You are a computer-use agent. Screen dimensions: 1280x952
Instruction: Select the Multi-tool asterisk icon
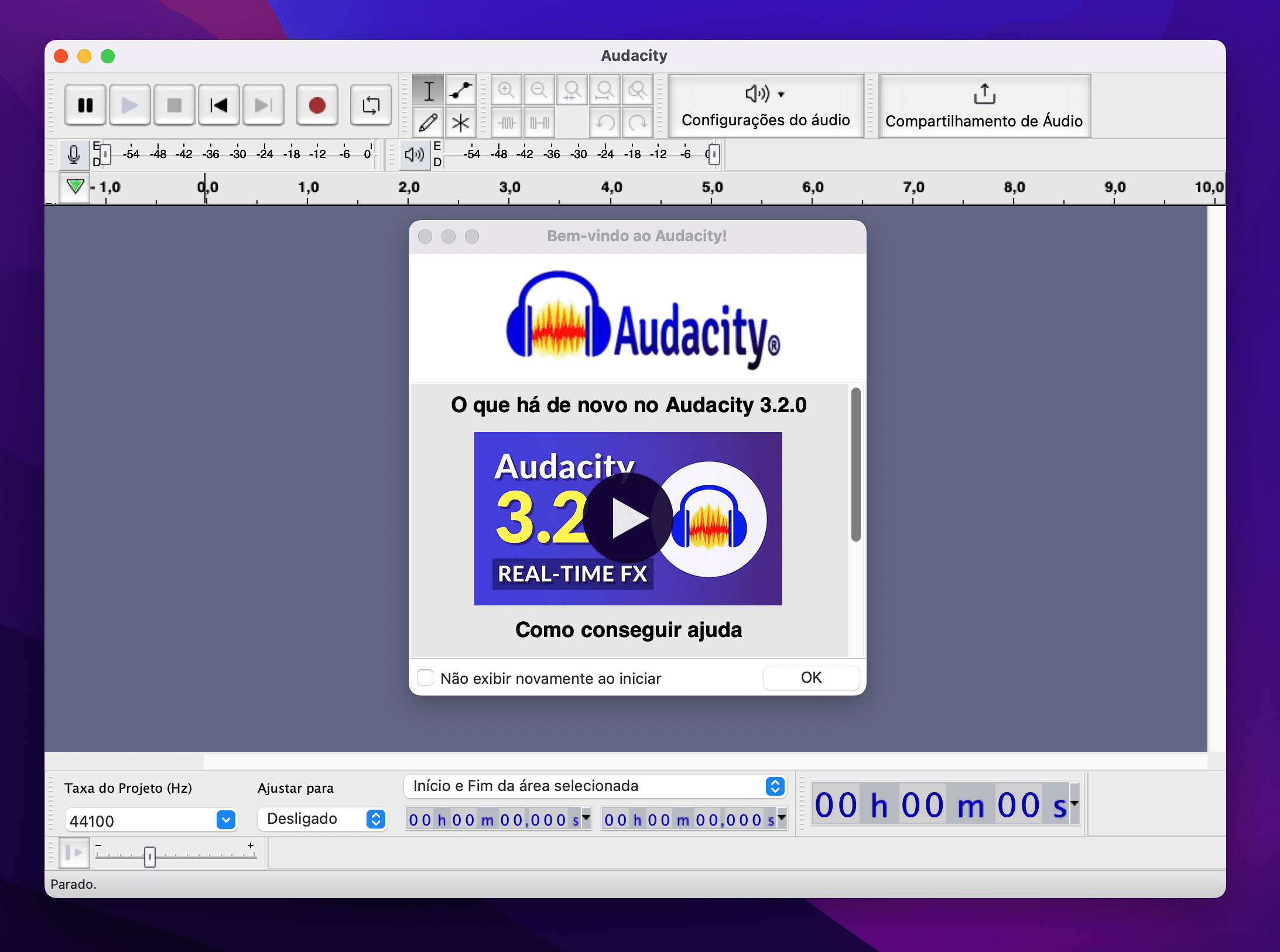tap(461, 123)
